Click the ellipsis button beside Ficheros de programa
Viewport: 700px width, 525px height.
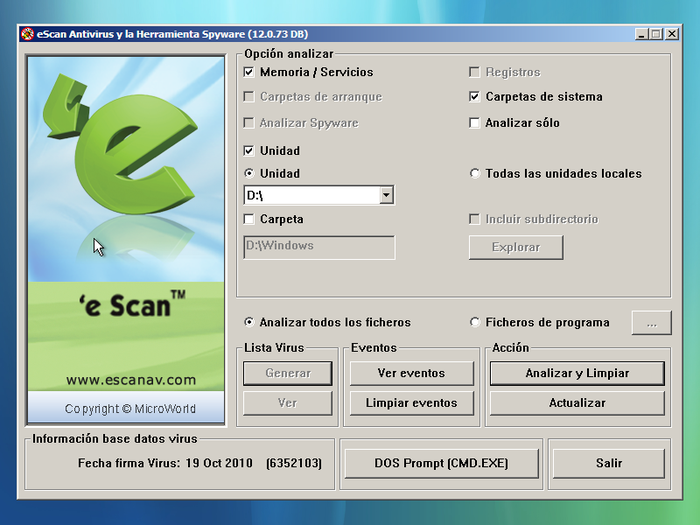click(651, 323)
